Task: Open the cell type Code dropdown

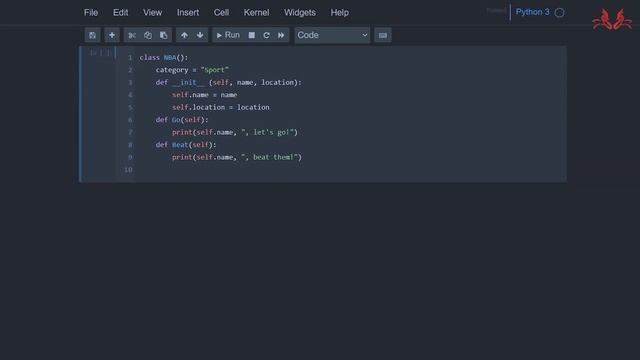Action: 332,35
